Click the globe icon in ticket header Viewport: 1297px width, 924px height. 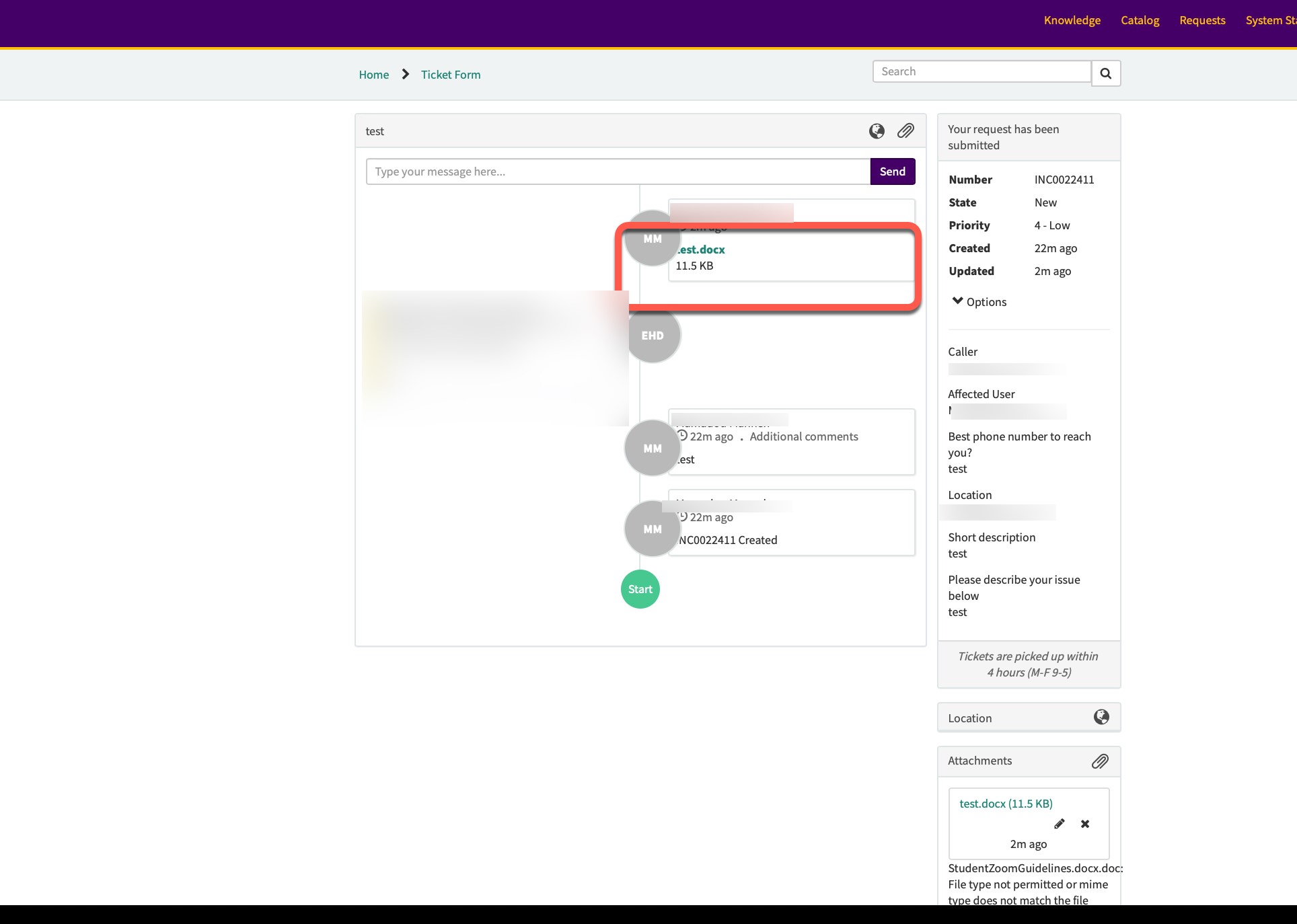tap(877, 131)
